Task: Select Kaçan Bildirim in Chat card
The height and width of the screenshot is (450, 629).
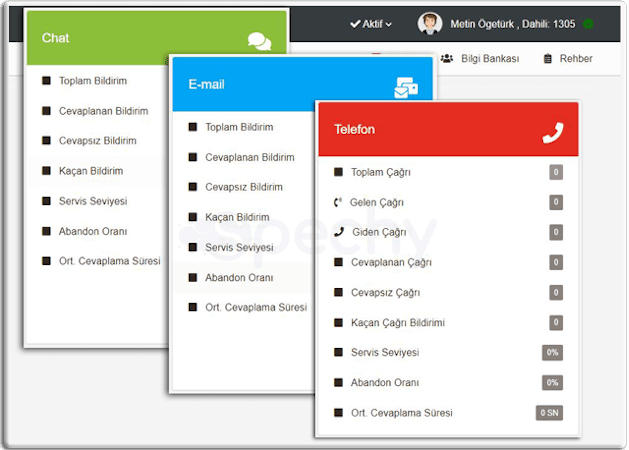Action: click(x=91, y=171)
